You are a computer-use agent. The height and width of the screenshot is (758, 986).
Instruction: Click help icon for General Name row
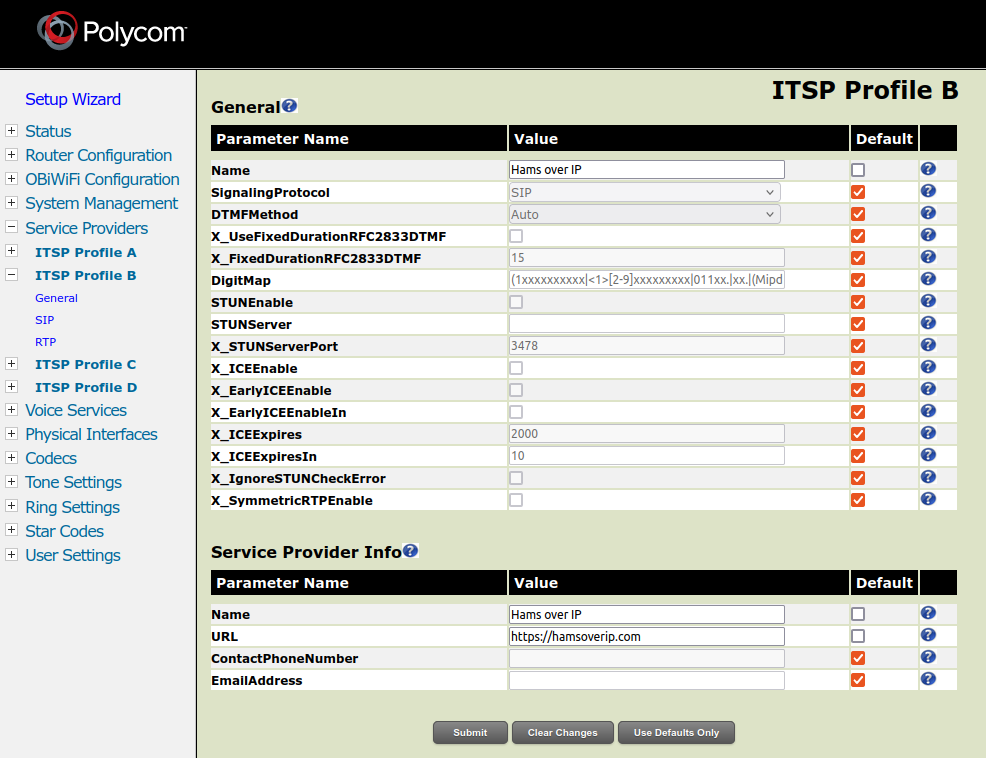coord(928,169)
